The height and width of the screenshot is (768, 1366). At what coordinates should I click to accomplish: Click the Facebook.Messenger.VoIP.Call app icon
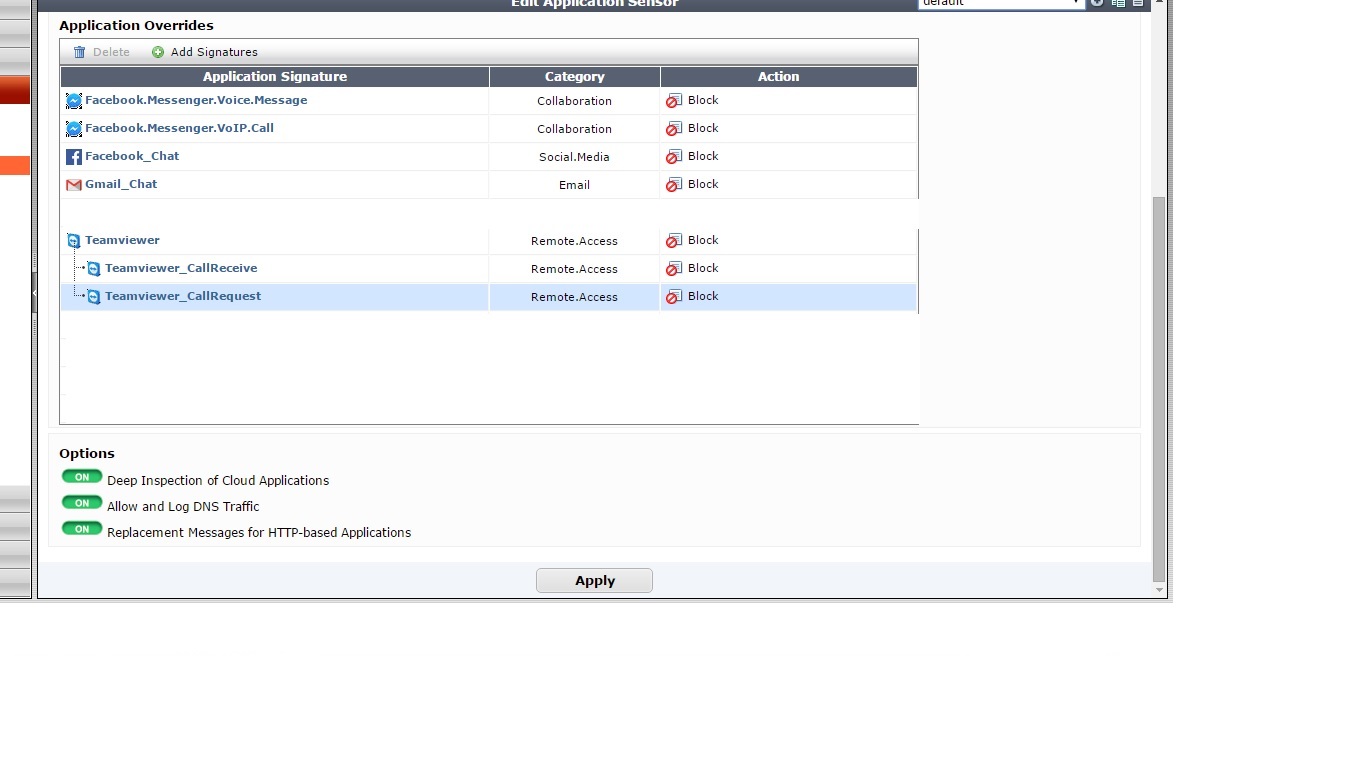(74, 129)
